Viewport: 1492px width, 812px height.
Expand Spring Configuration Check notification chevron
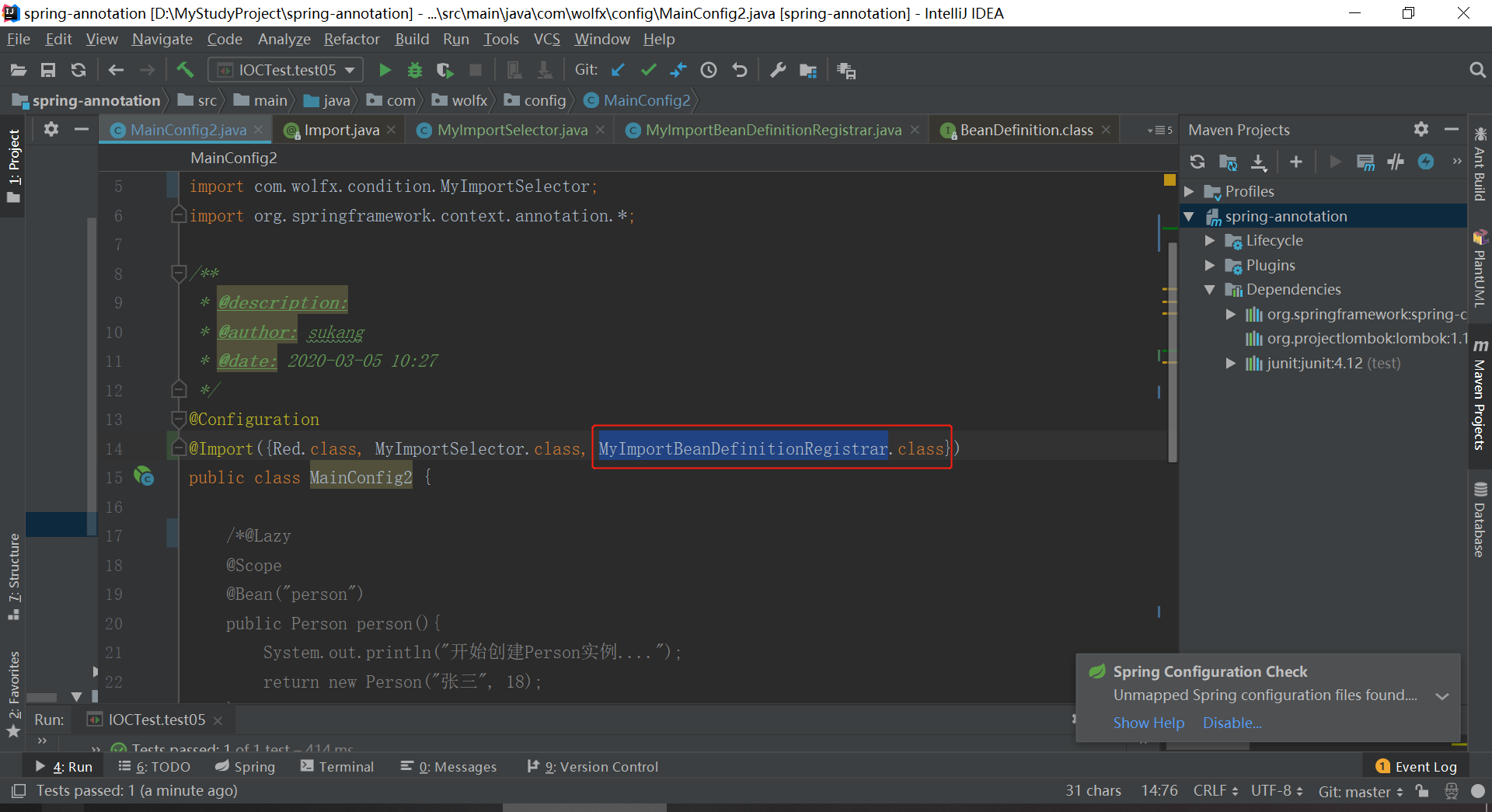click(1442, 696)
